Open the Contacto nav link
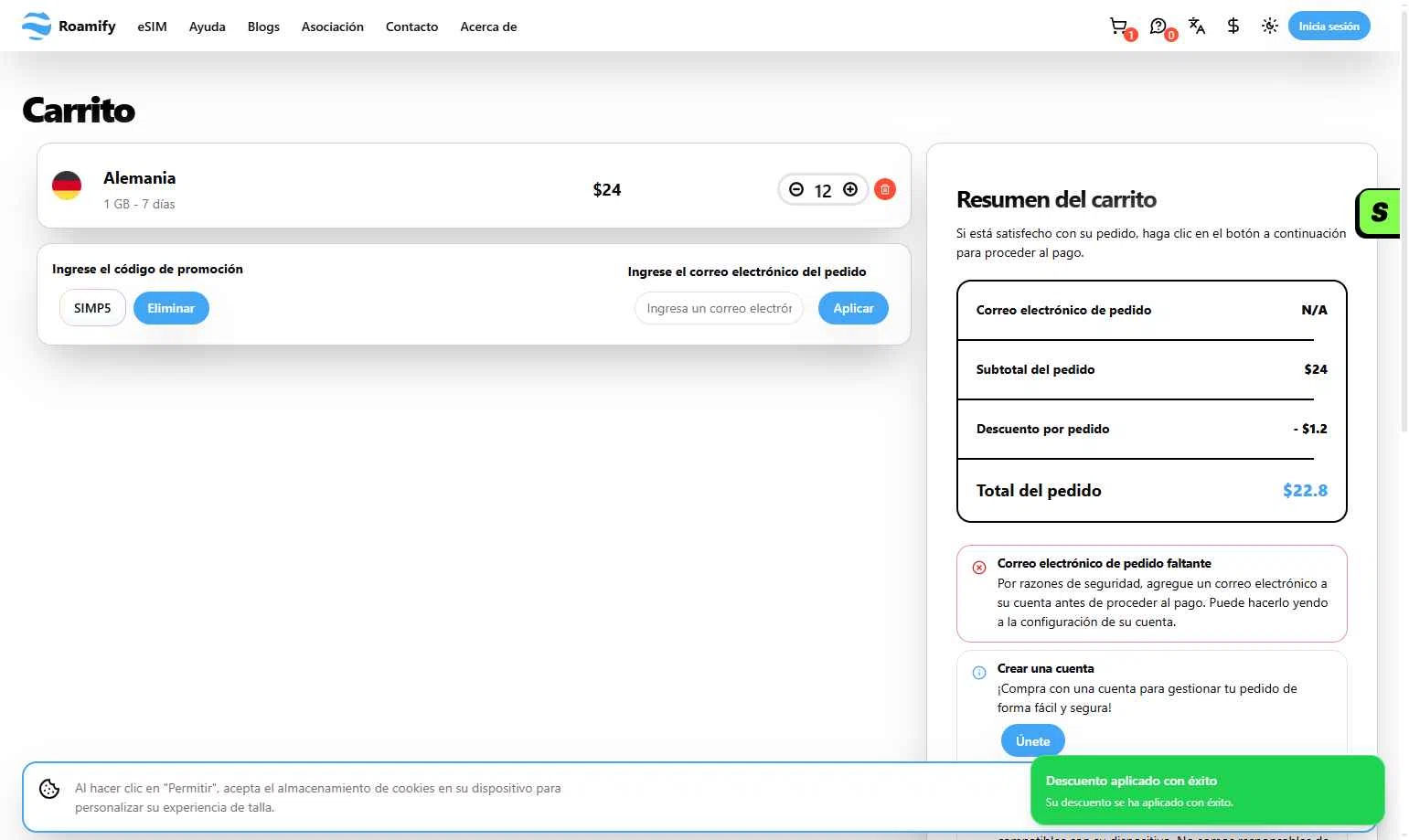The width and height of the screenshot is (1409, 840). point(411,27)
